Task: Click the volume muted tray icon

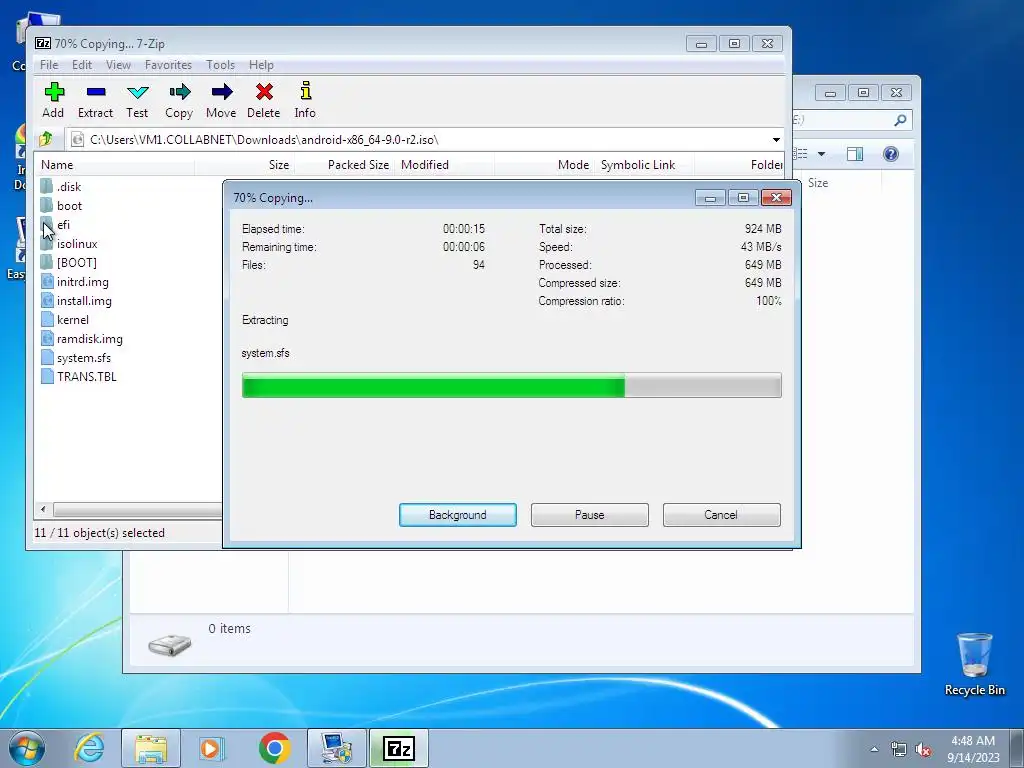Action: point(923,750)
